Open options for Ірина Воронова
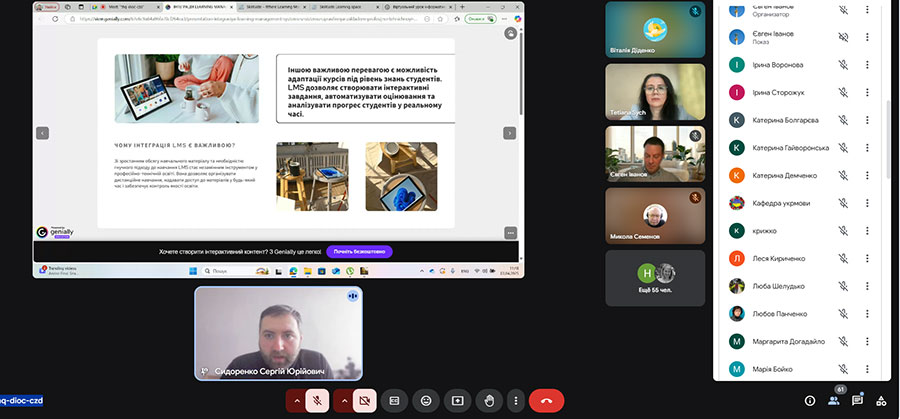 click(x=867, y=65)
